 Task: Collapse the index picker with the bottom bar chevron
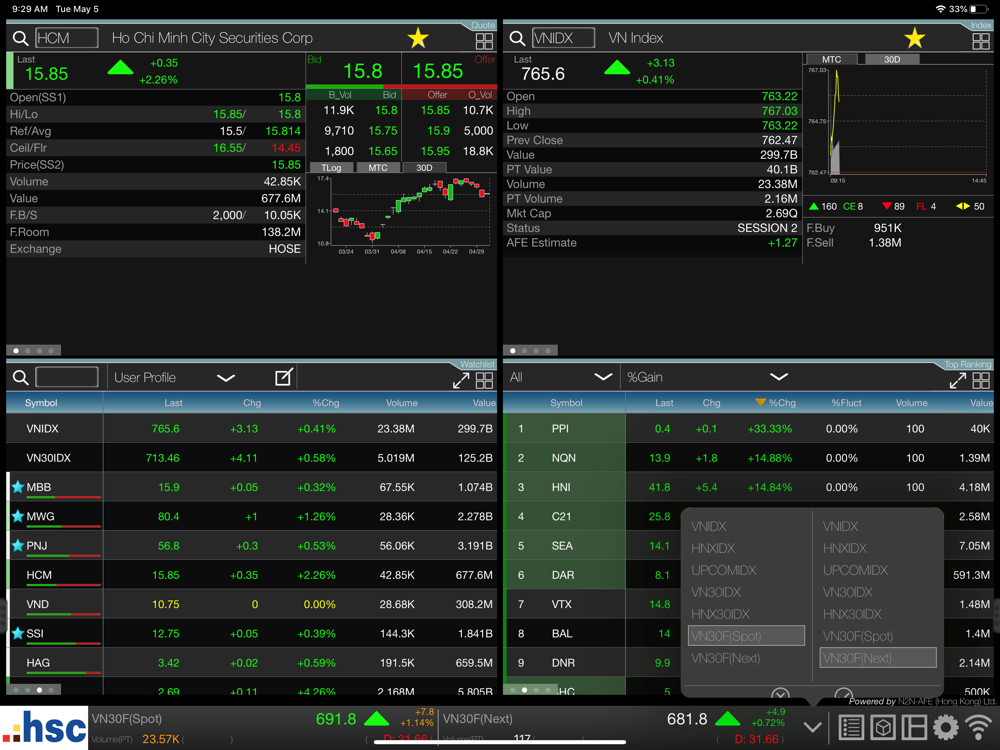point(812,727)
